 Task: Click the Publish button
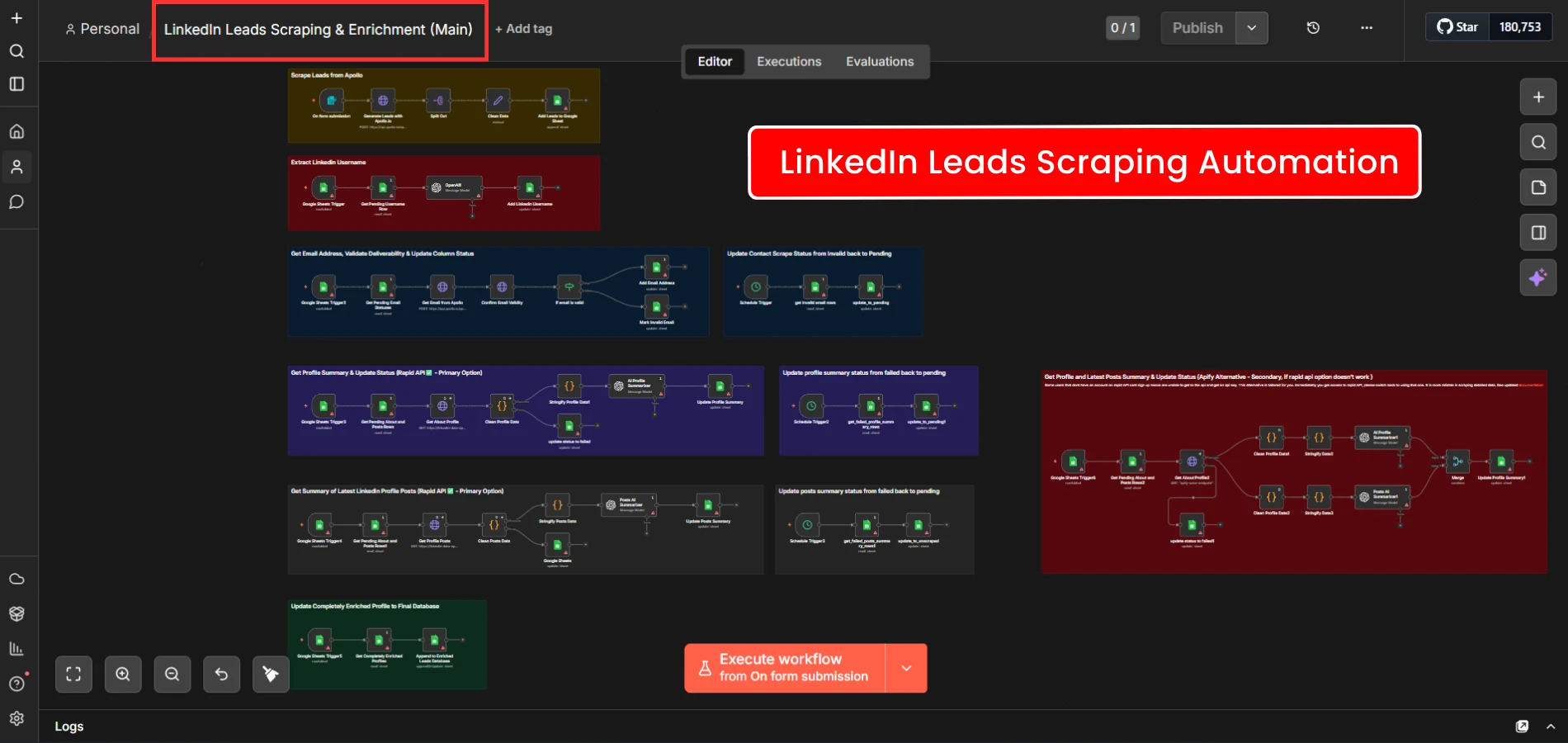(1197, 28)
